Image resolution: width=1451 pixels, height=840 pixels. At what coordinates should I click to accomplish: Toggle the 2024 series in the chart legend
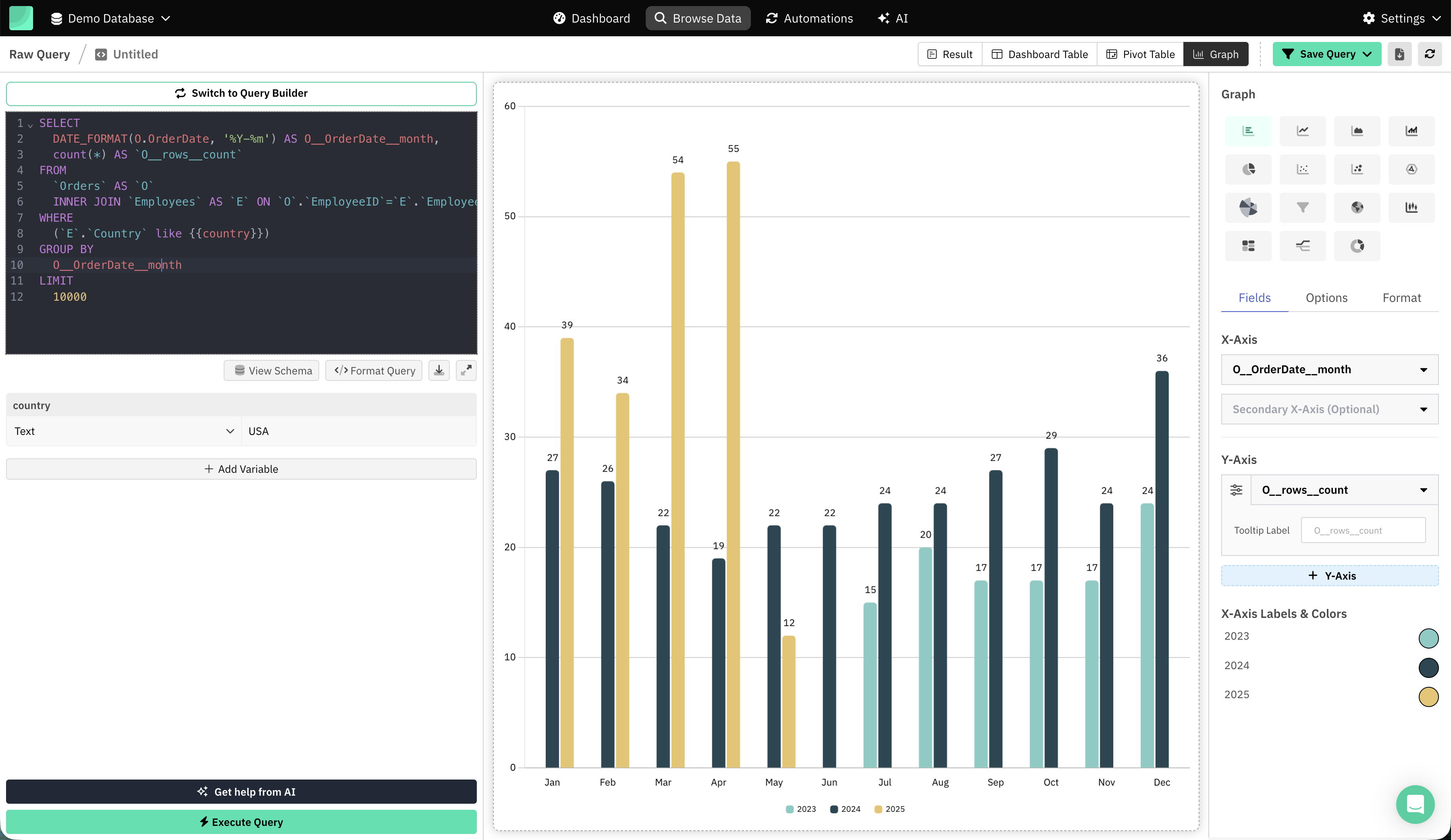(x=845, y=809)
